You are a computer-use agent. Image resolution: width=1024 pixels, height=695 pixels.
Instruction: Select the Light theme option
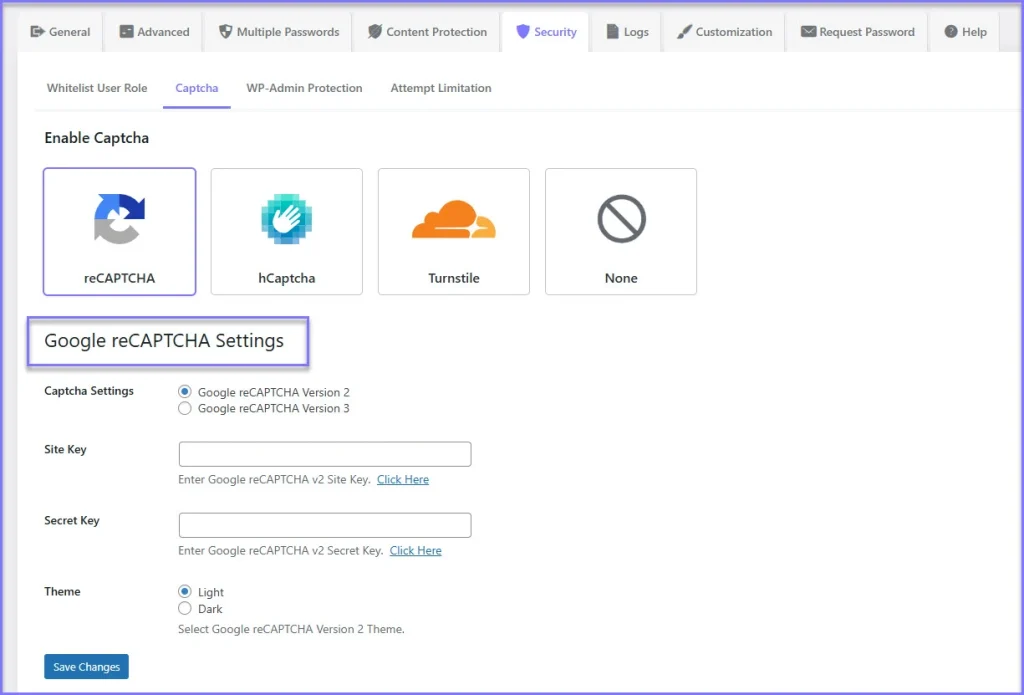pyautogui.click(x=185, y=592)
